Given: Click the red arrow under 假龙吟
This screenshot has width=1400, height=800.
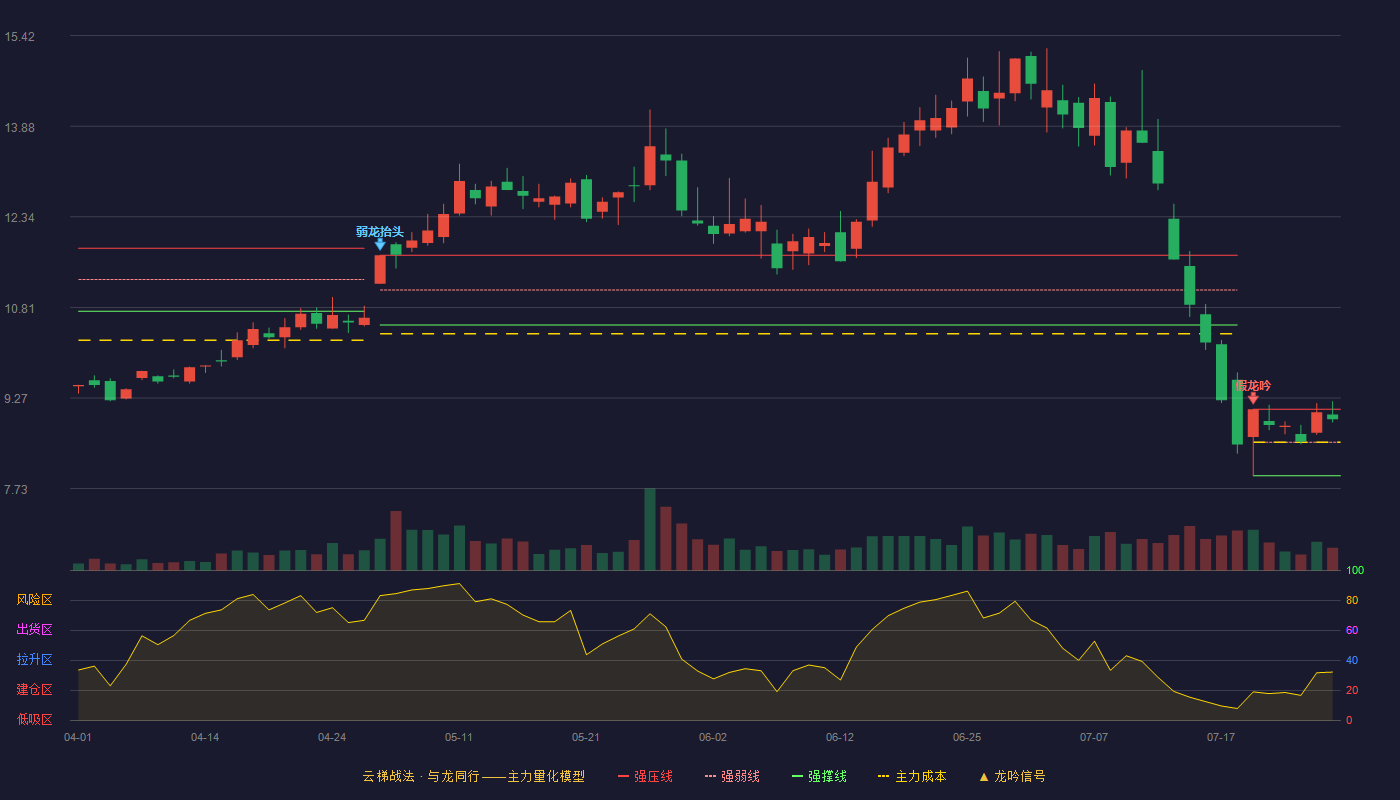Looking at the screenshot, I should pyautogui.click(x=1253, y=398).
